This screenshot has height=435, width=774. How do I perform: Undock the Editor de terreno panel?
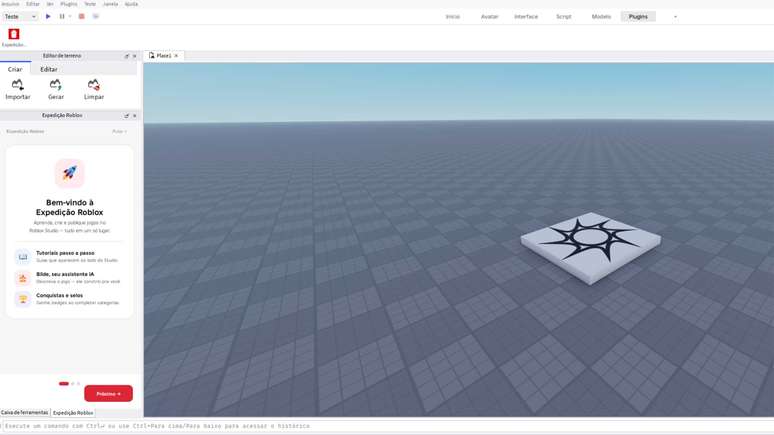point(126,56)
